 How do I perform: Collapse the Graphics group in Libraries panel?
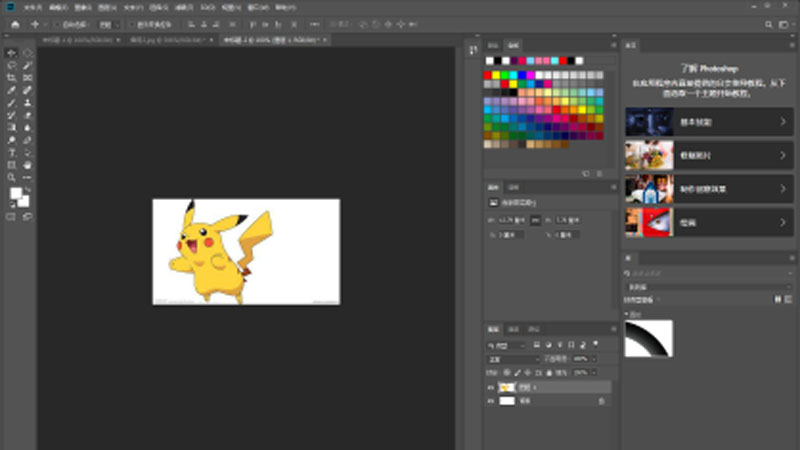pyautogui.click(x=627, y=314)
